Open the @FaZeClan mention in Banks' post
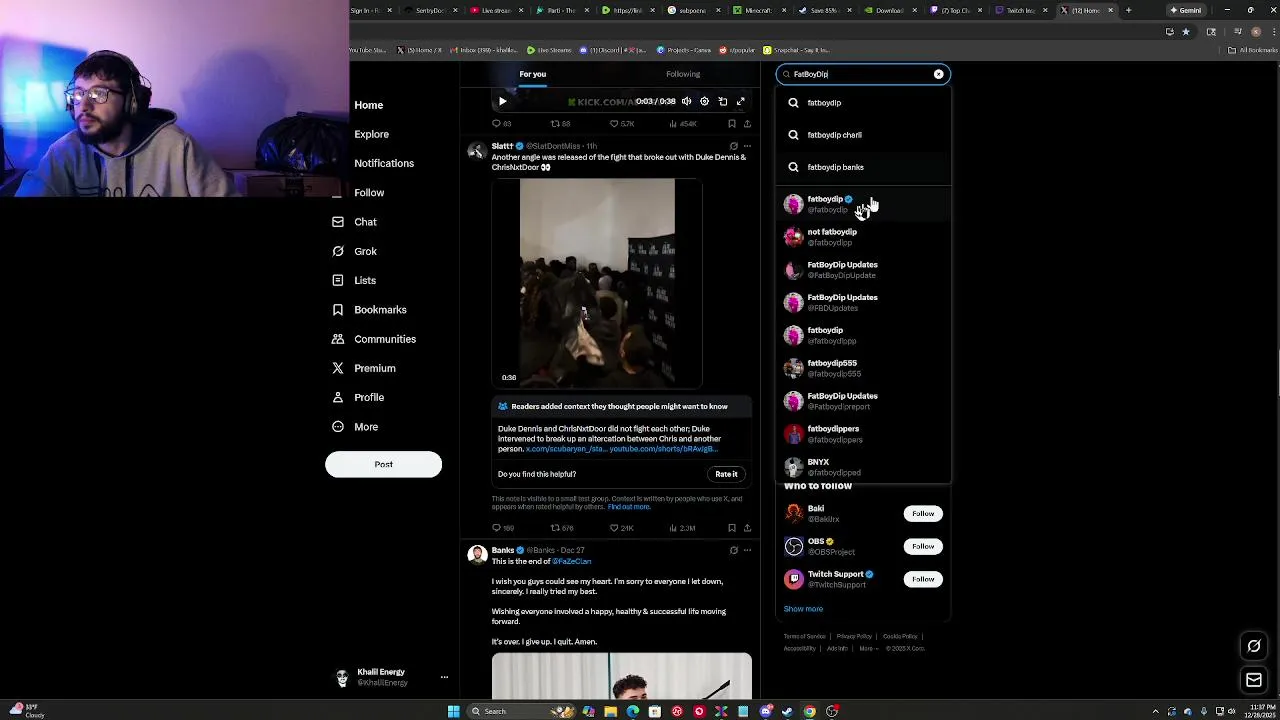The image size is (1280, 720). point(571,561)
